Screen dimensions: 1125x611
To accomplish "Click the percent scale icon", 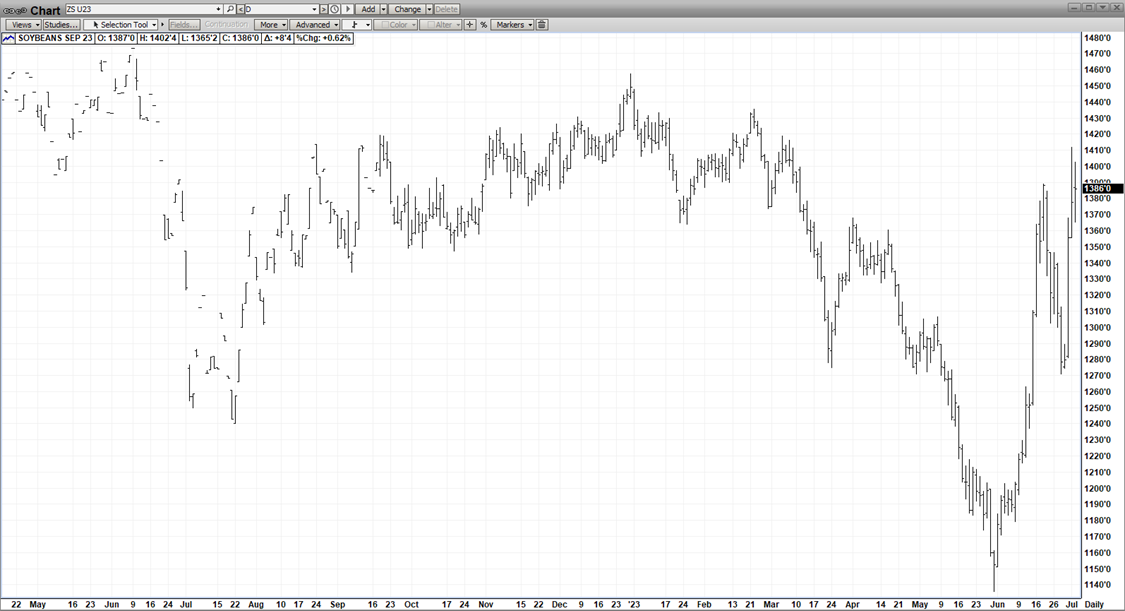I will click(x=484, y=24).
